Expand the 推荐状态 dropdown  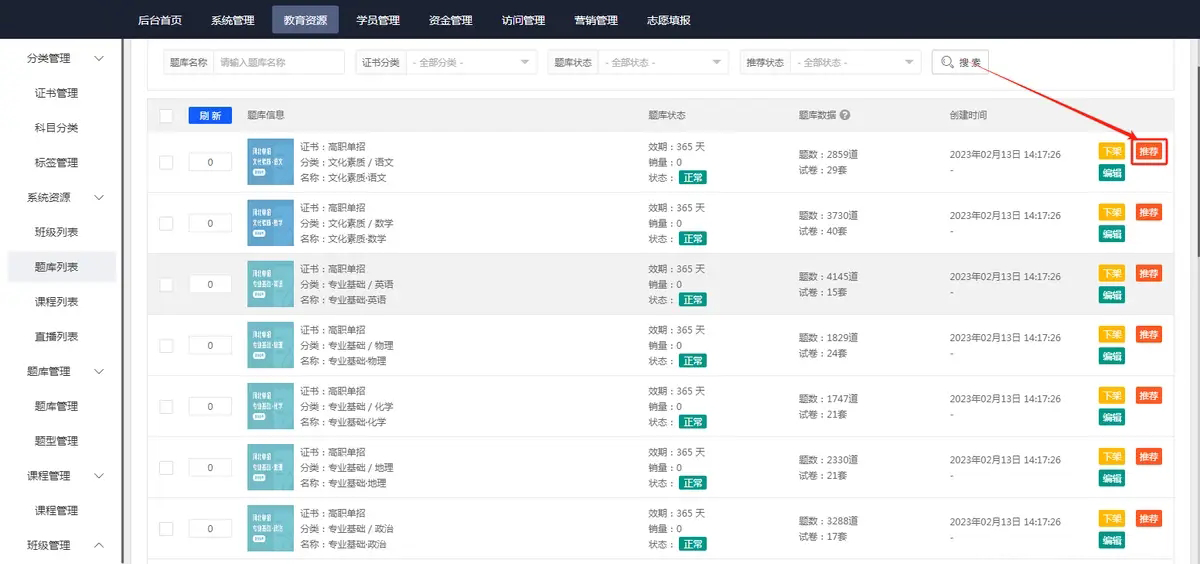coord(855,62)
